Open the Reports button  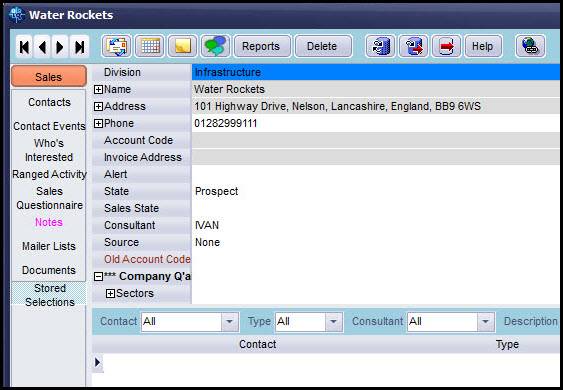[x=261, y=46]
